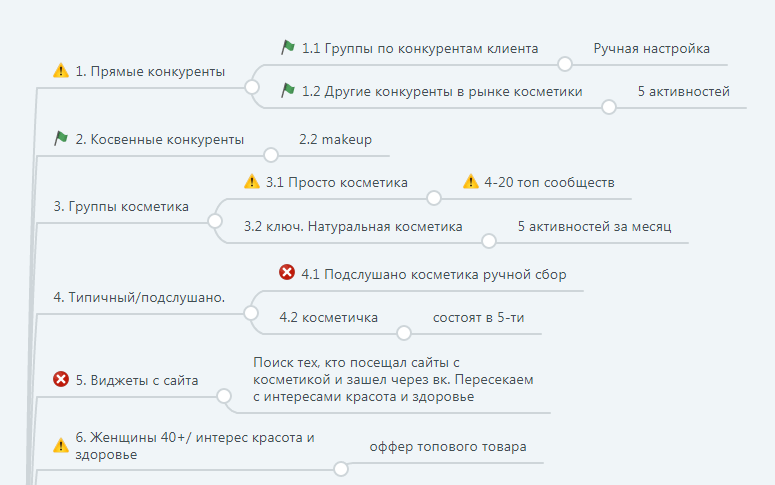Click green flag icon on node 1.2

coord(288,91)
